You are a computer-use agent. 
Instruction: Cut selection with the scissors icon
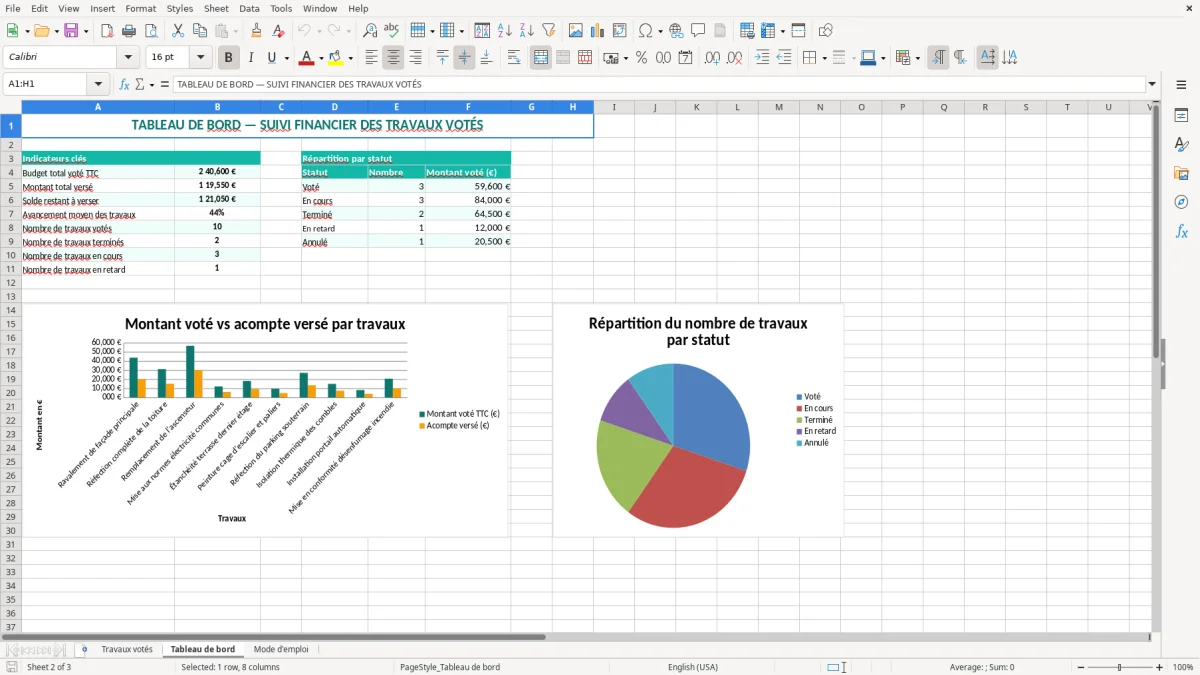(178, 31)
